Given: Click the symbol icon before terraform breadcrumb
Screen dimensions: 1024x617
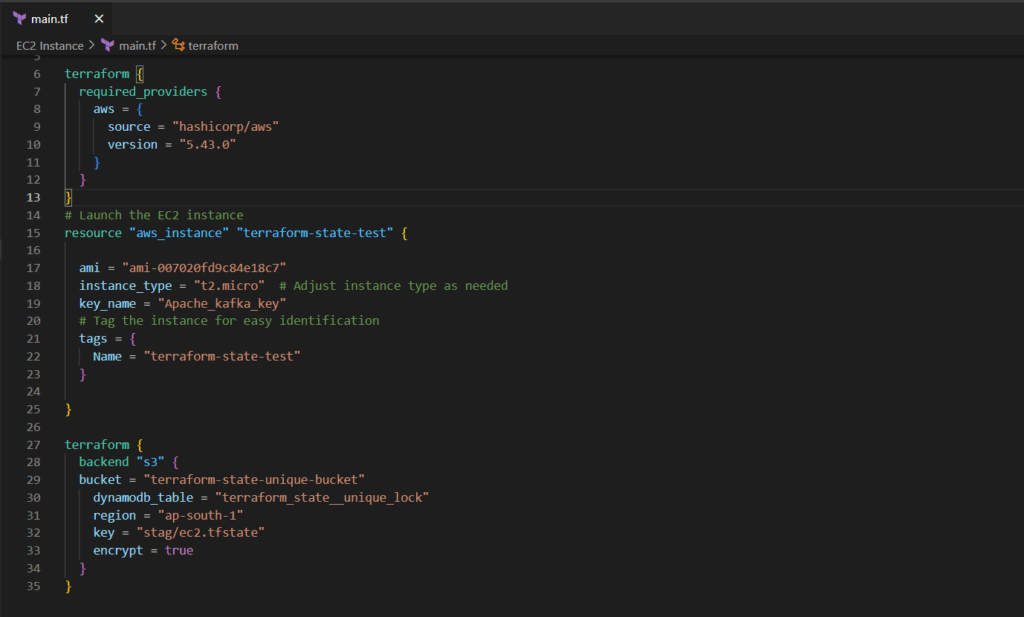Looking at the screenshot, I should point(178,44).
